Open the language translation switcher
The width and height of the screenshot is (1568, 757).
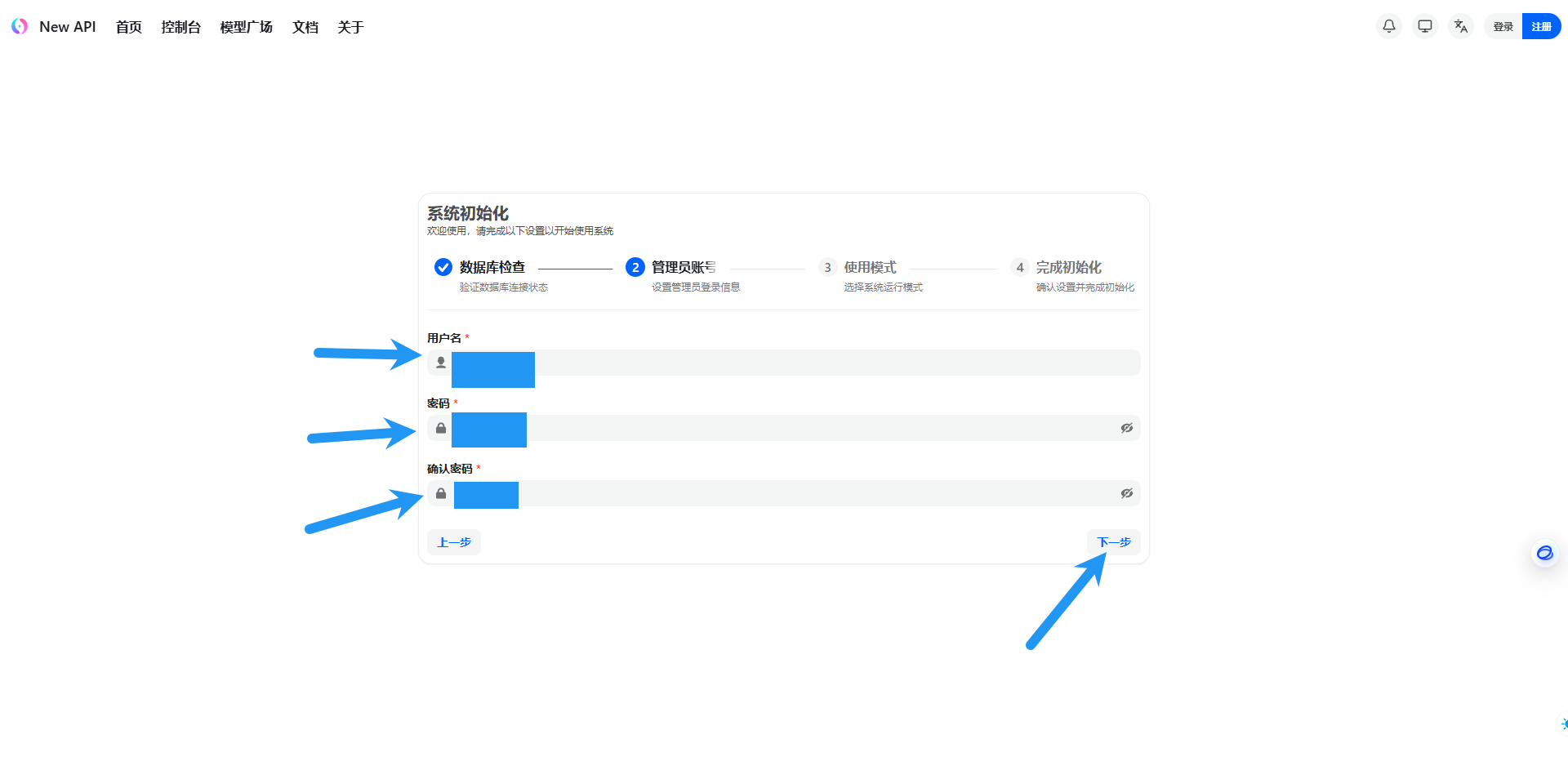(x=1460, y=27)
